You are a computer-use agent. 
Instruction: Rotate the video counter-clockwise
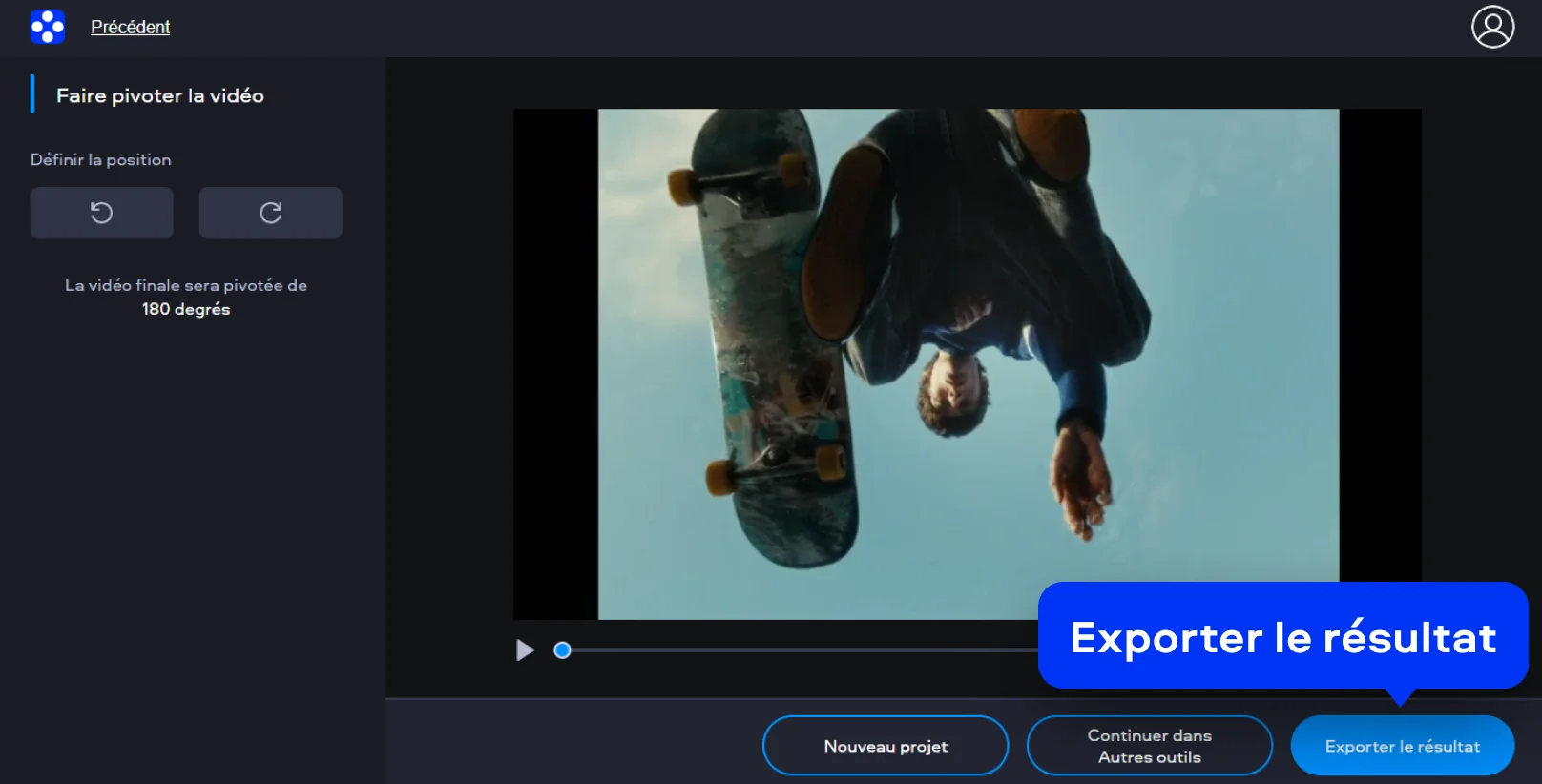pyautogui.click(x=101, y=213)
